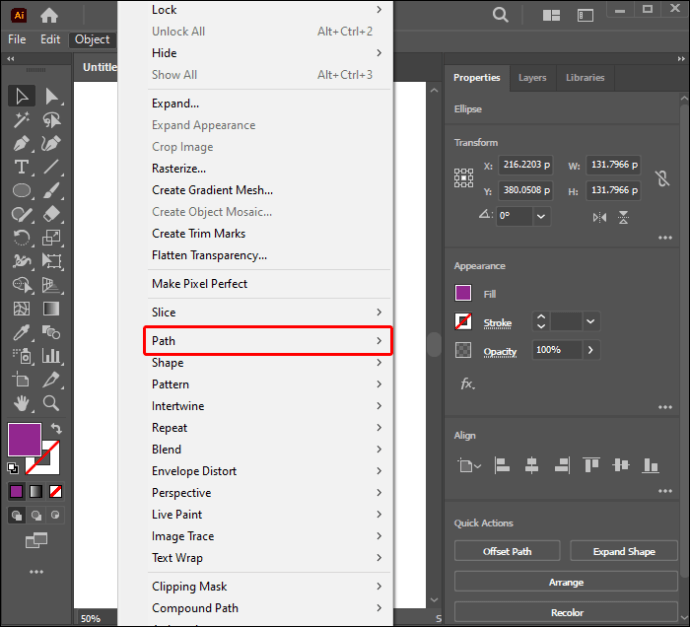
Task: Show more Appearance options
Action: click(x=665, y=407)
